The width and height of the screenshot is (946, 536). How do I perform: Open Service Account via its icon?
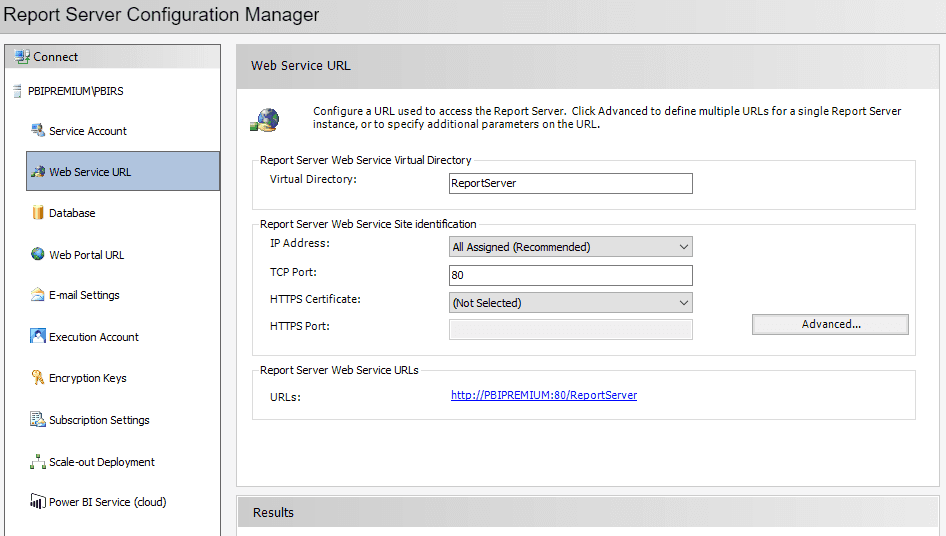pos(37,130)
